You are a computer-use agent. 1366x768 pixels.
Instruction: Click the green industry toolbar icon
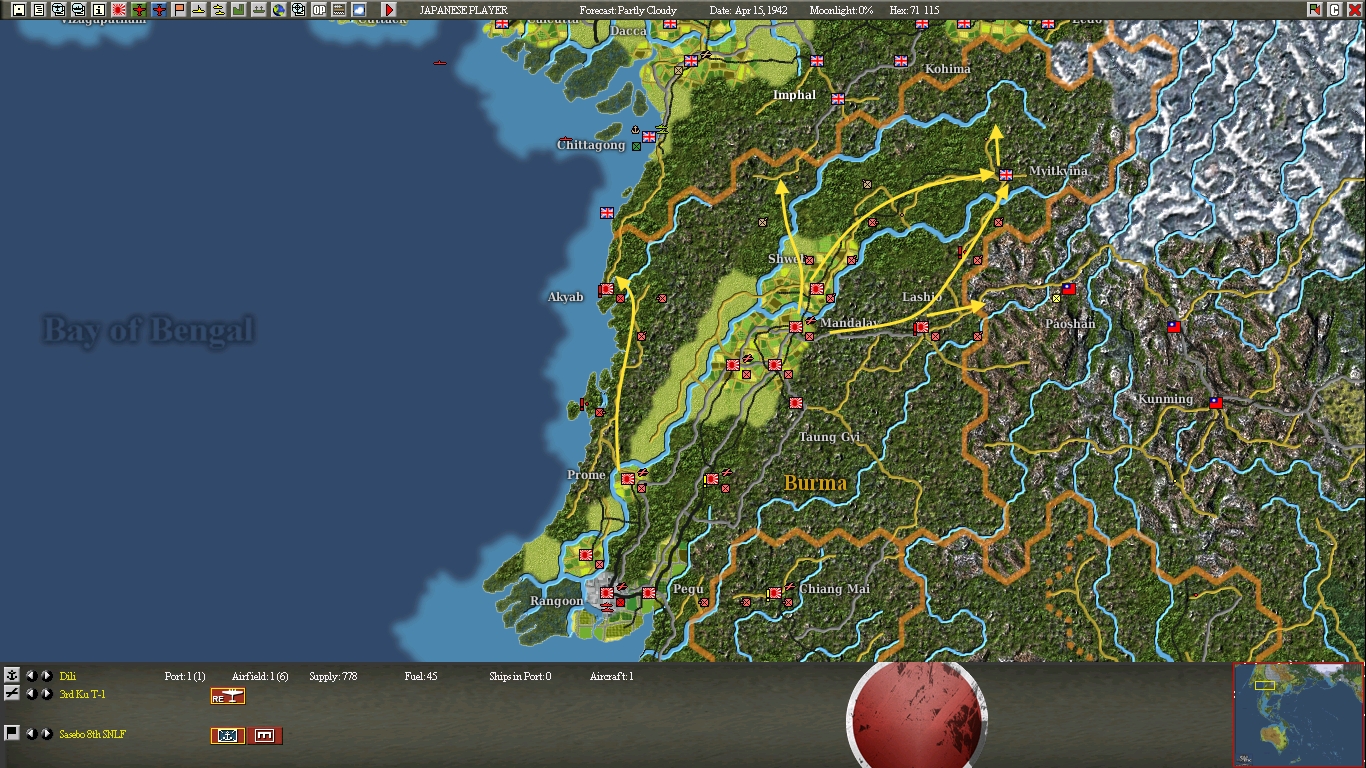point(238,10)
